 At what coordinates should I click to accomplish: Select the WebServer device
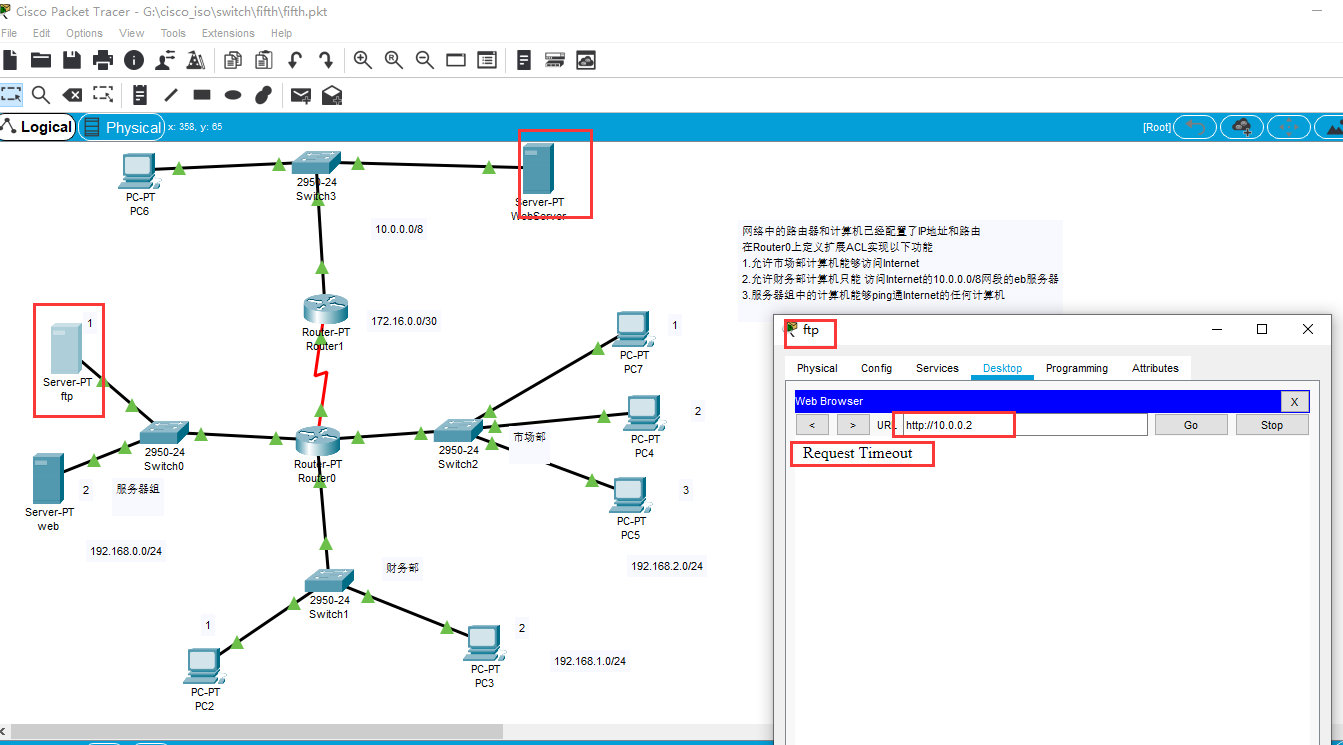538,169
